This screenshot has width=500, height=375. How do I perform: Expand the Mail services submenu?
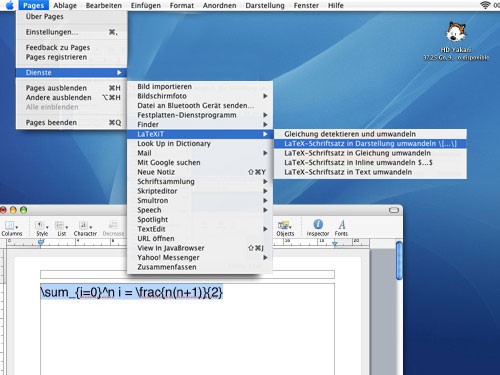point(200,153)
